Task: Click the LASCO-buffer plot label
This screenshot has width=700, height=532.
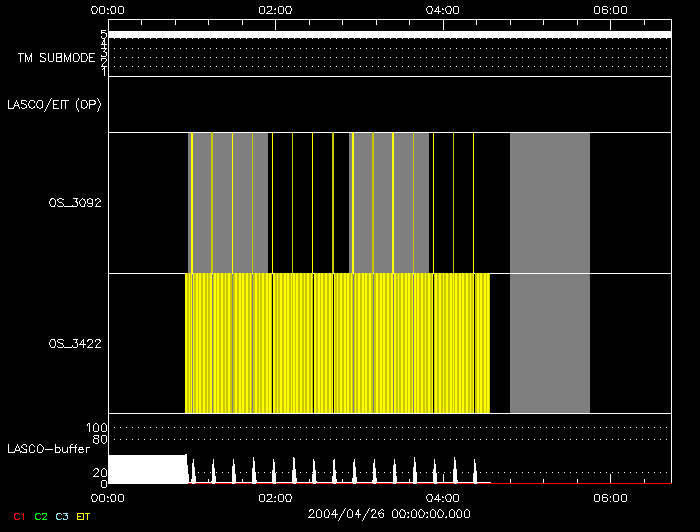Action: 48,449
